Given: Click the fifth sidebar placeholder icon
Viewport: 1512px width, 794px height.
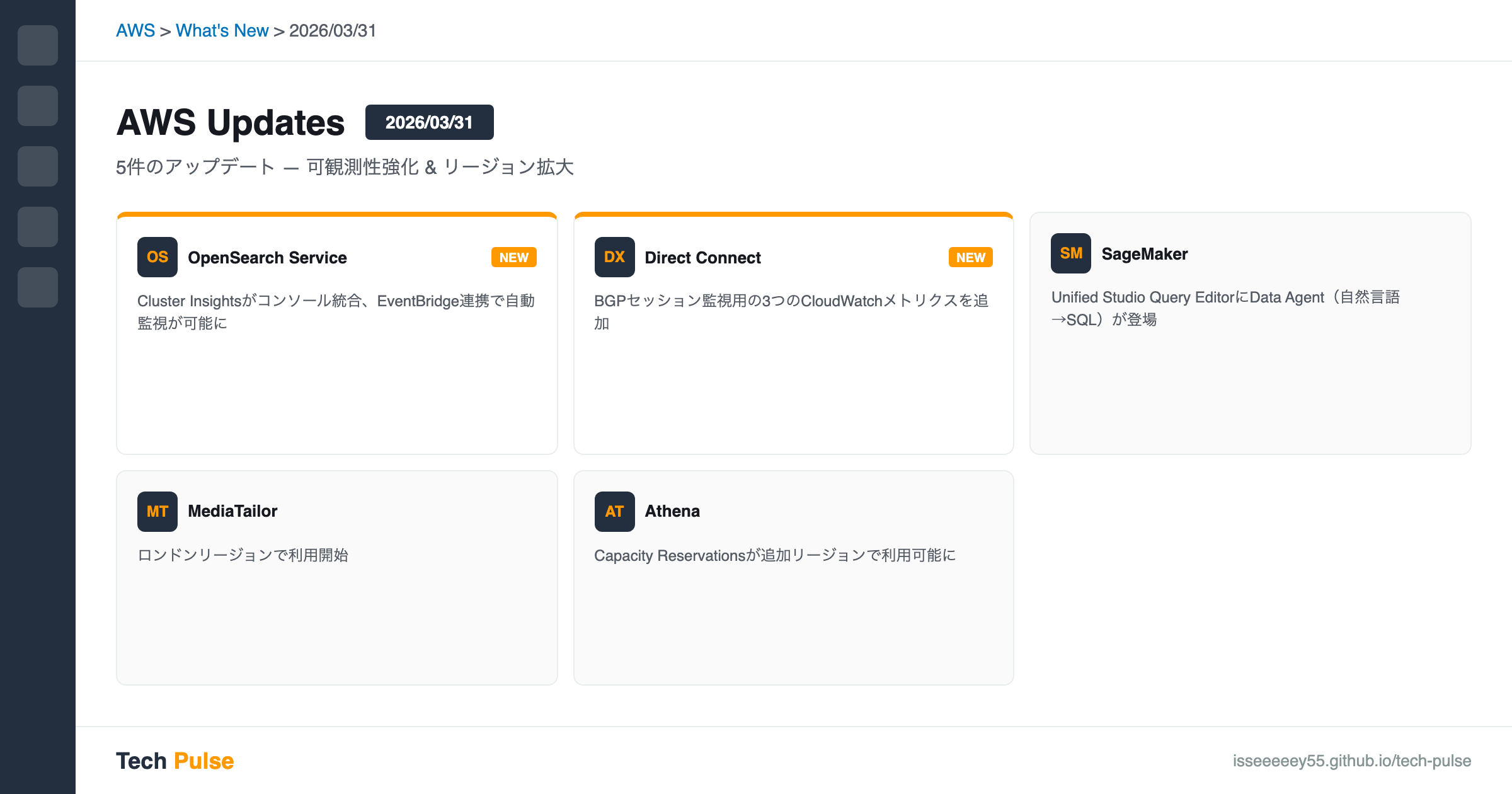Looking at the screenshot, I should click(x=38, y=287).
